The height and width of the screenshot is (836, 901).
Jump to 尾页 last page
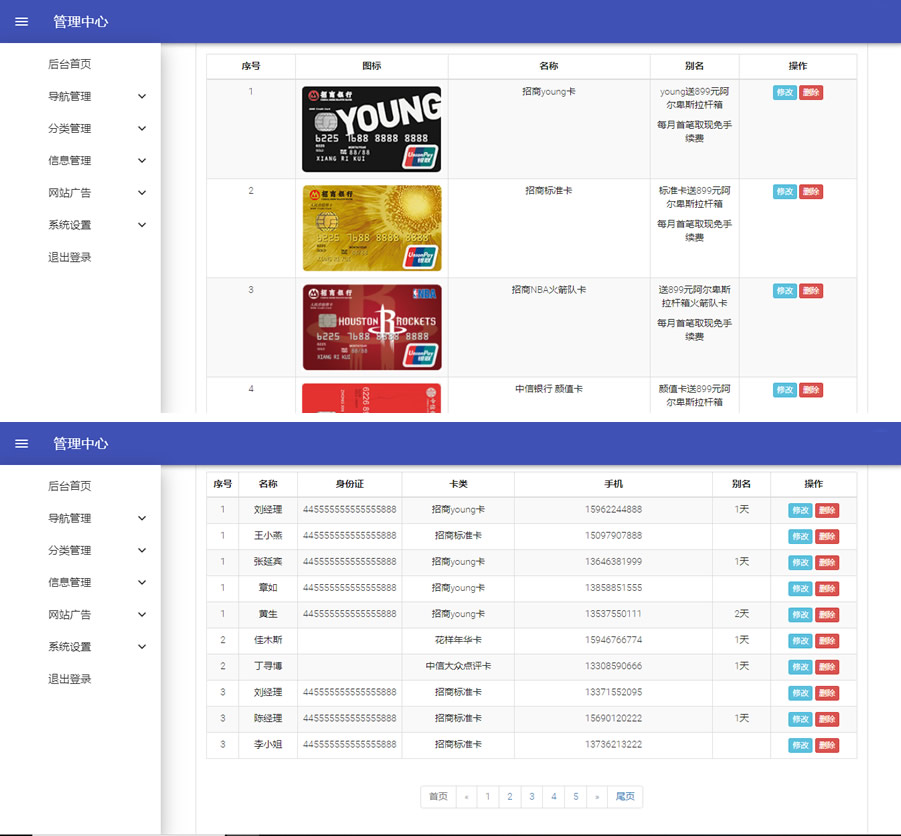coord(625,797)
